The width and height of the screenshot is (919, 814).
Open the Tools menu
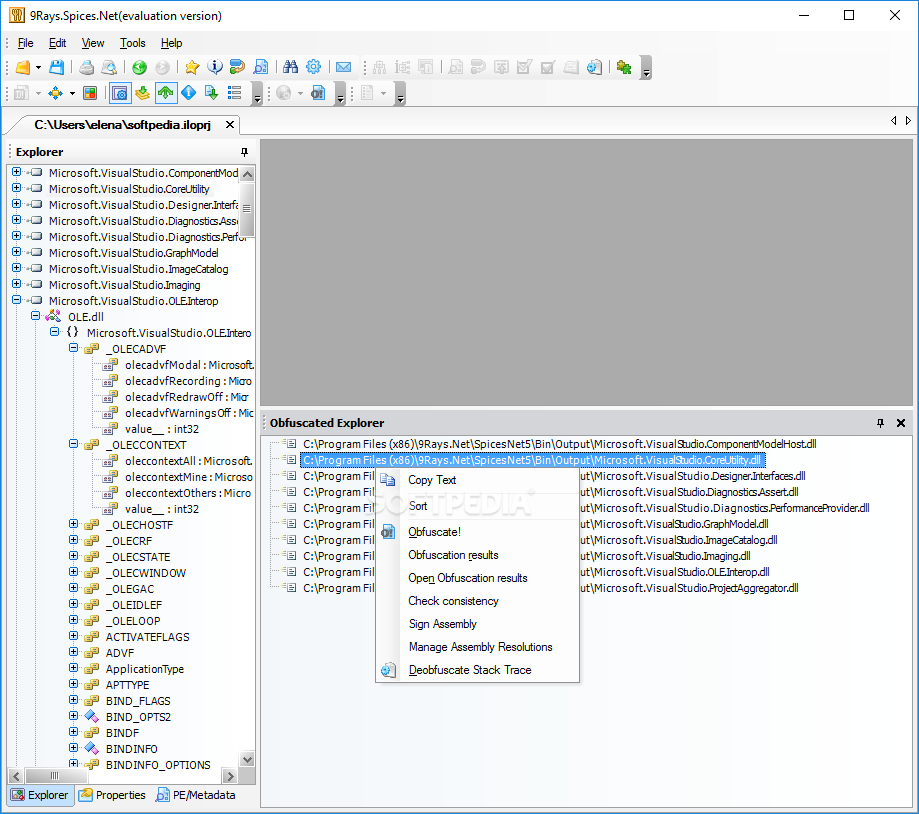click(132, 43)
